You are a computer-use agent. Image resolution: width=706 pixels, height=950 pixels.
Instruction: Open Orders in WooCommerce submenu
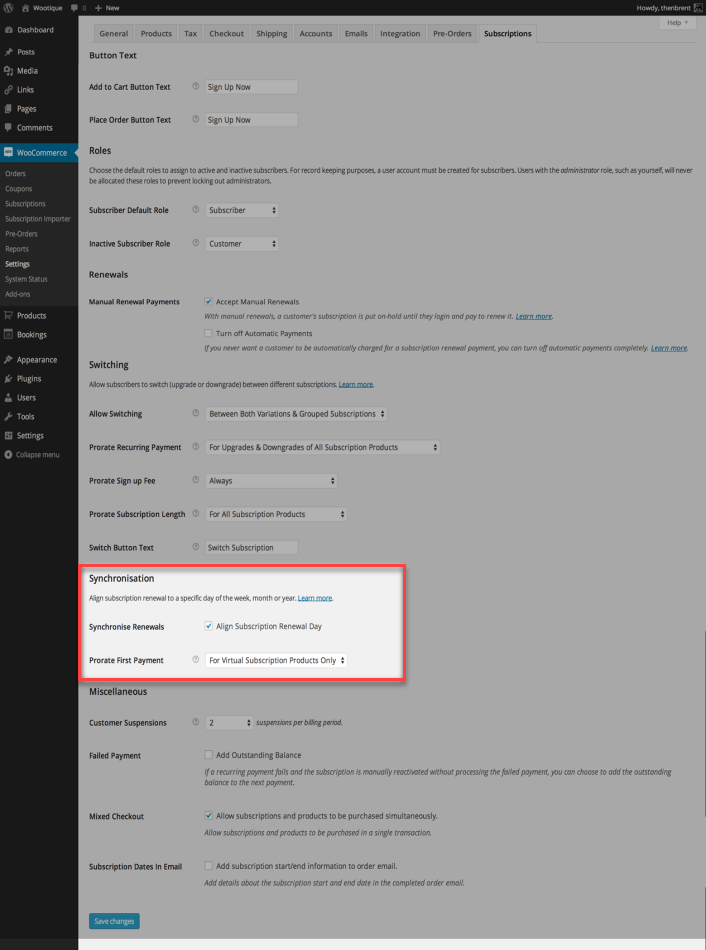(x=15, y=173)
